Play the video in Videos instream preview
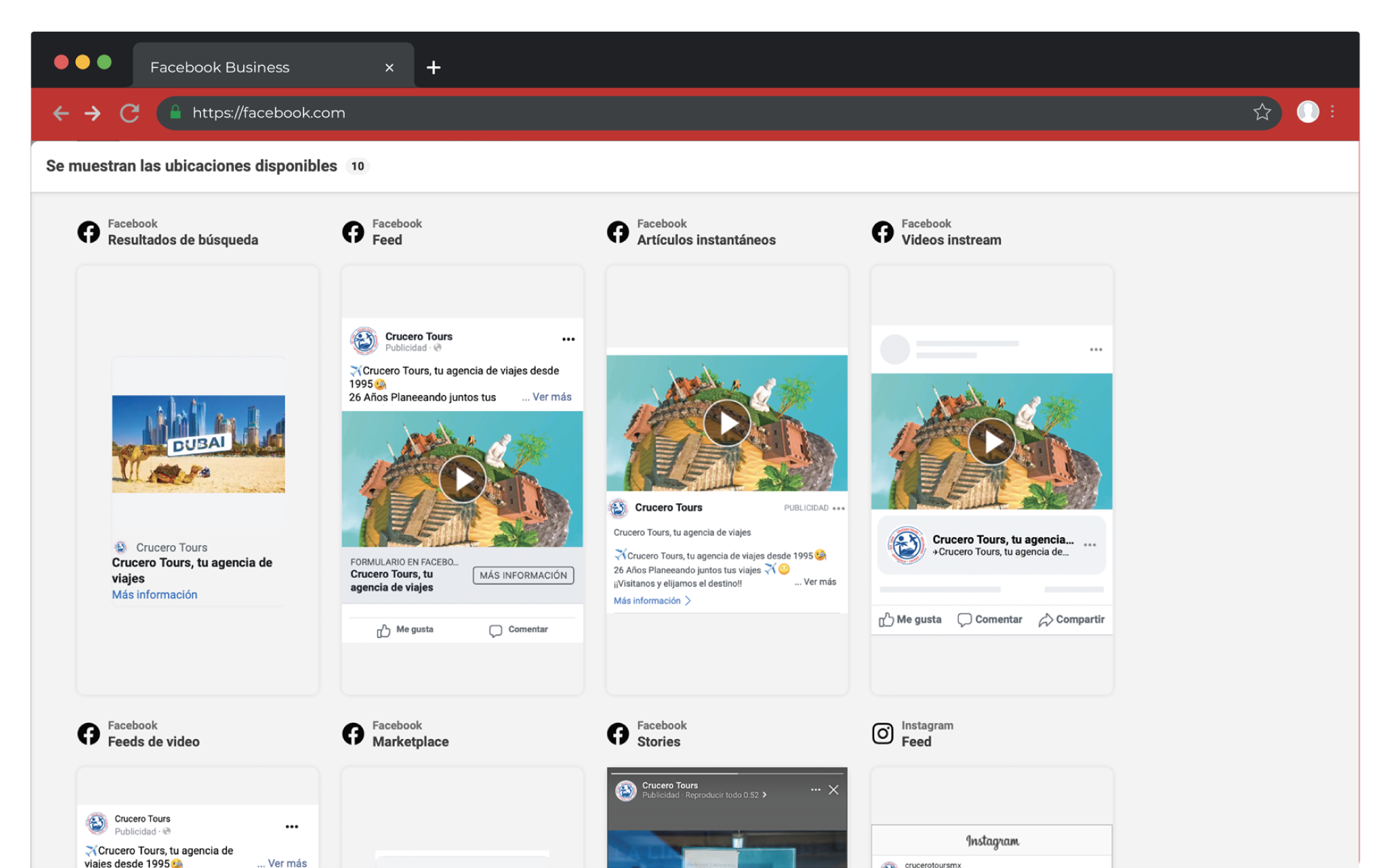The height and width of the screenshot is (868, 1381). (x=992, y=441)
